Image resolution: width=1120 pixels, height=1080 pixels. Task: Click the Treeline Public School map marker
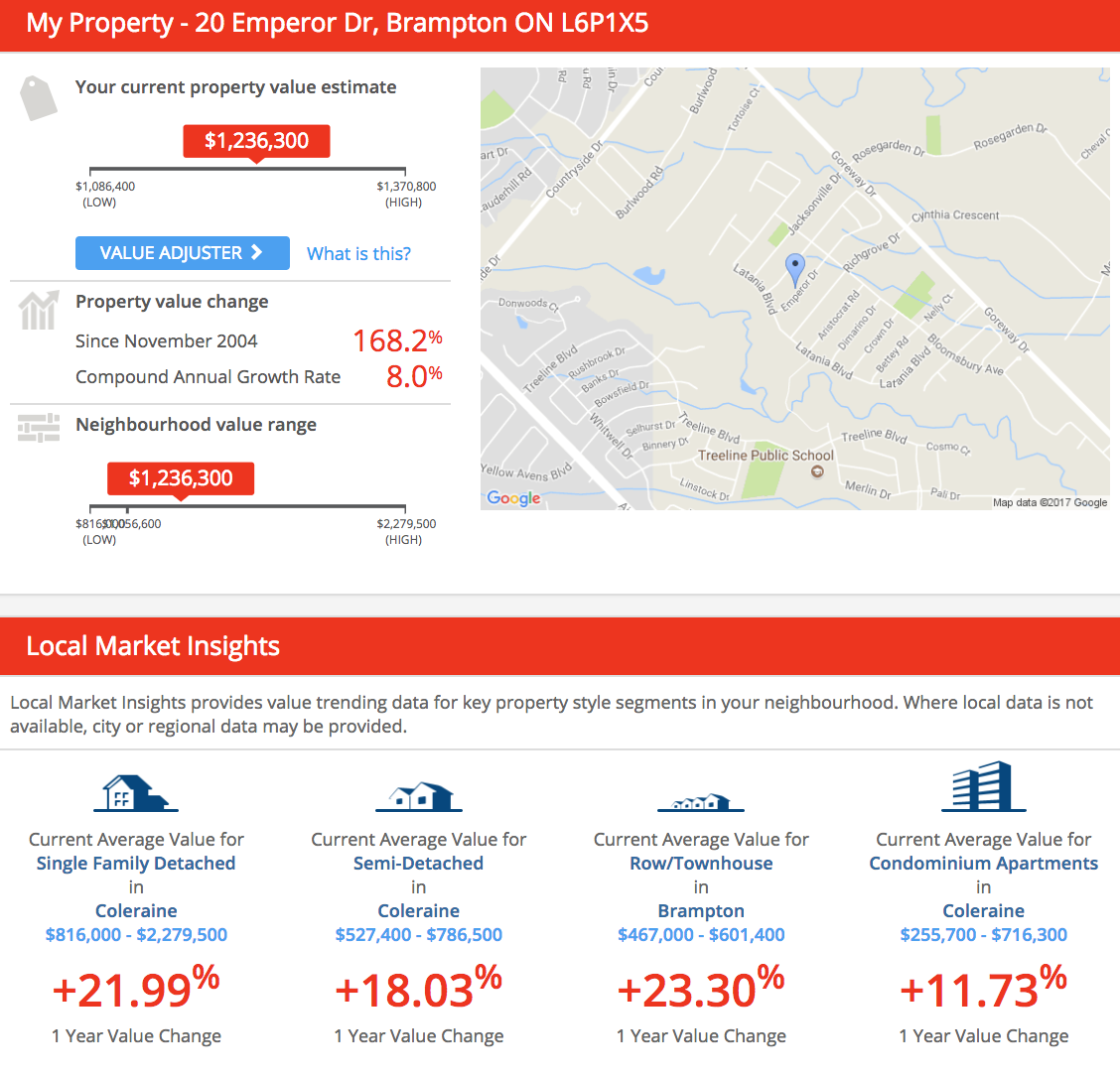click(x=818, y=472)
